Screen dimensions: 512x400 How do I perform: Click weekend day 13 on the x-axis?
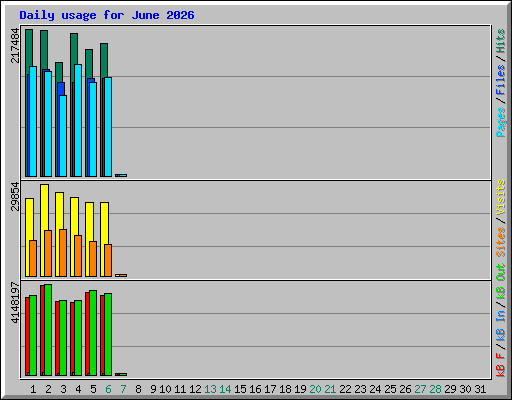tap(210, 389)
